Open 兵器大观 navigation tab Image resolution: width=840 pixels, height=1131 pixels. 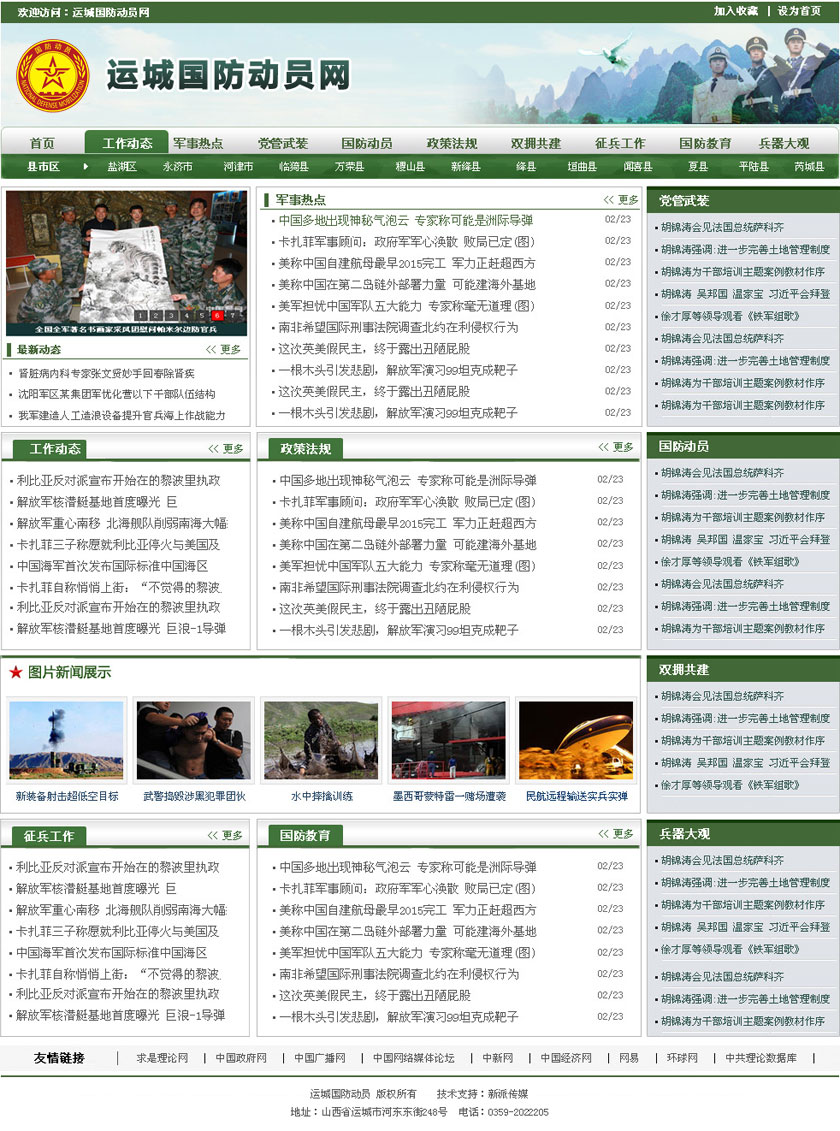784,143
